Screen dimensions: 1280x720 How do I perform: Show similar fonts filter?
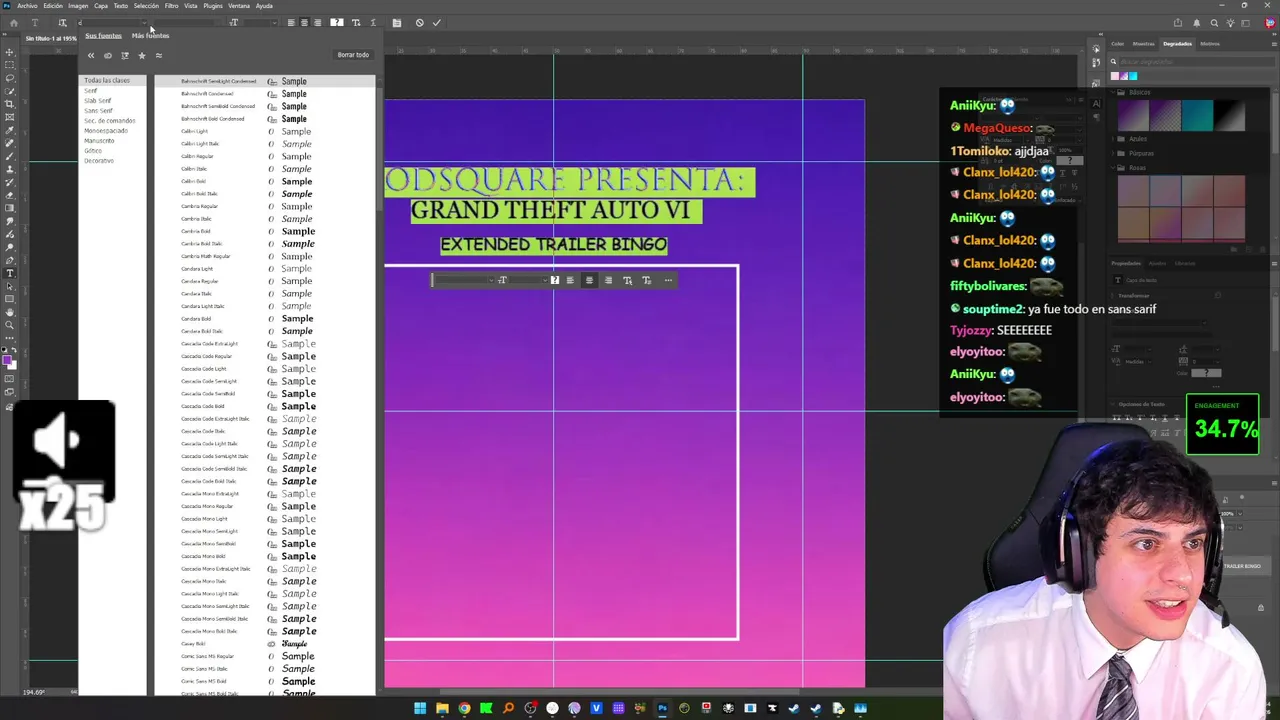pyautogui.click(x=158, y=56)
